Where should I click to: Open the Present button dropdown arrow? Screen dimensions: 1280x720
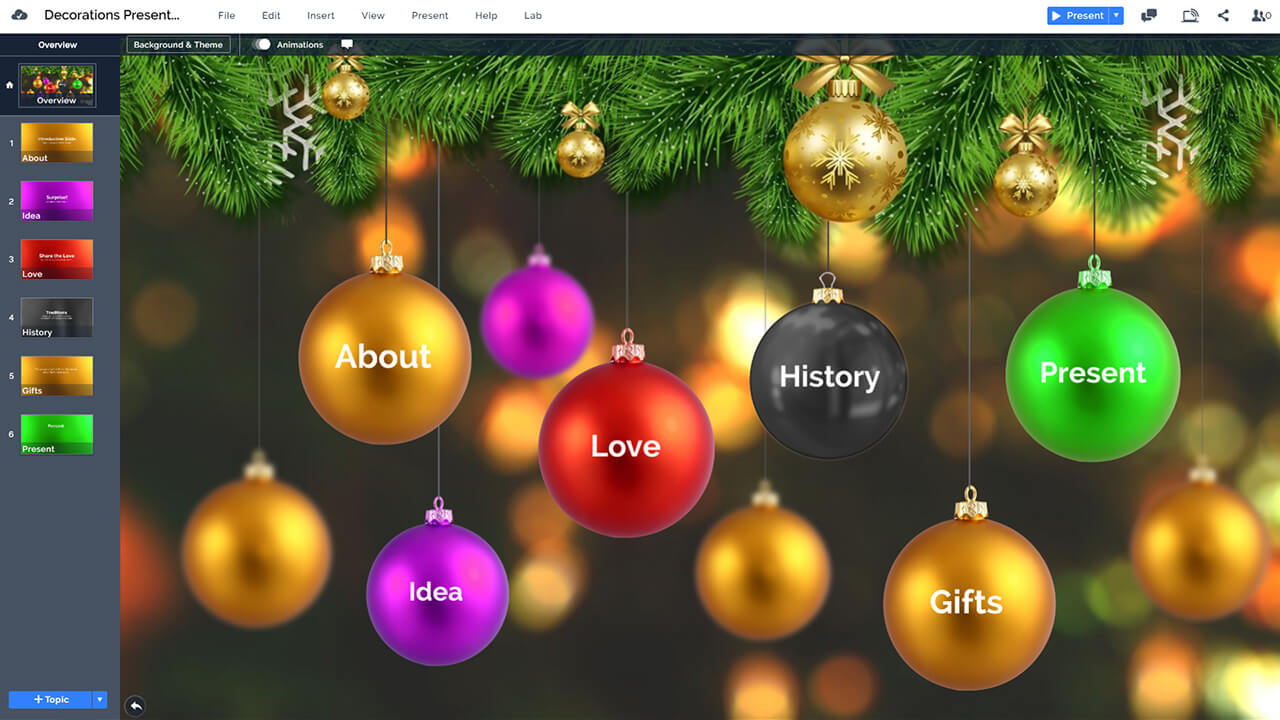click(1117, 16)
